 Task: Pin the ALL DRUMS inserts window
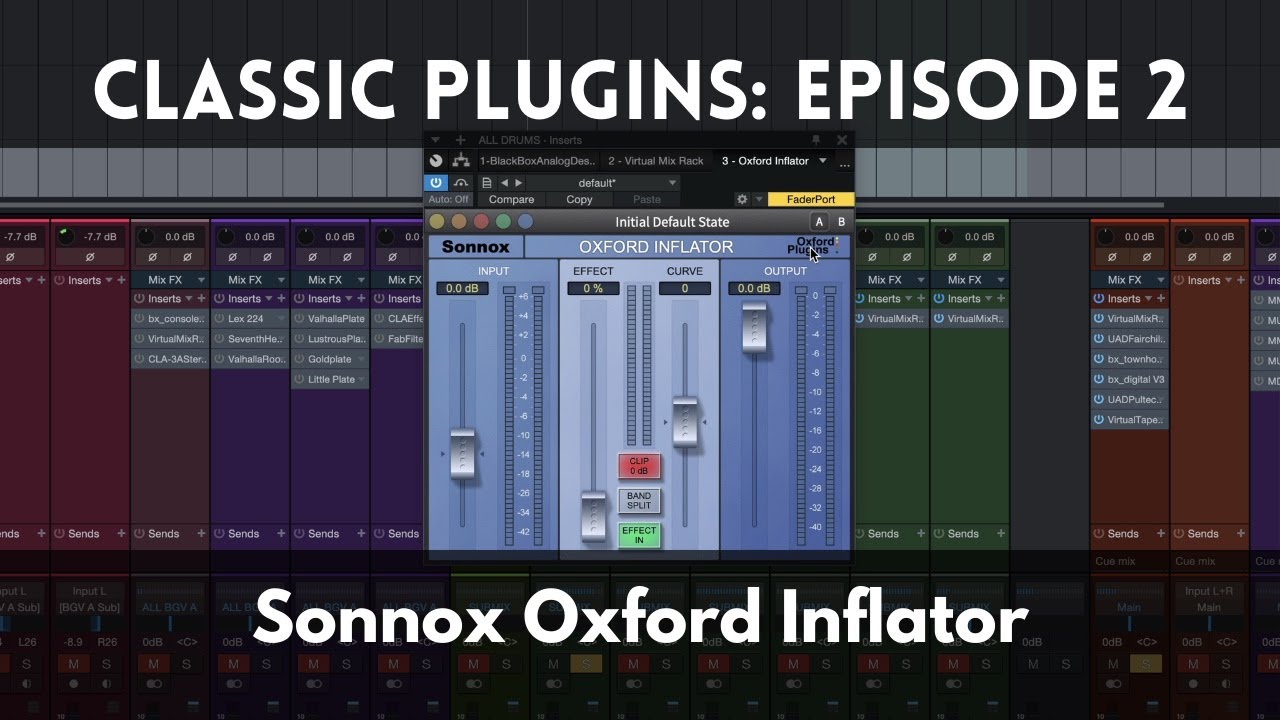pyautogui.click(x=816, y=140)
